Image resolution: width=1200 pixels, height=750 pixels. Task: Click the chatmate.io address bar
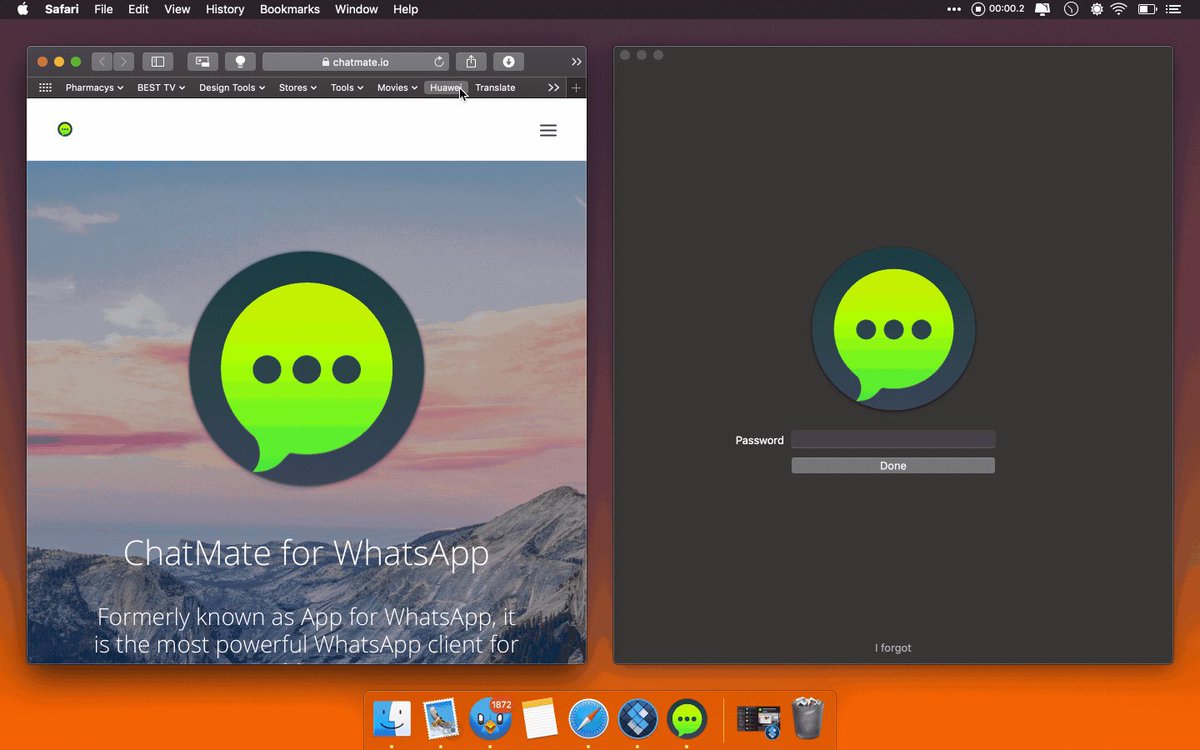[x=354, y=62]
